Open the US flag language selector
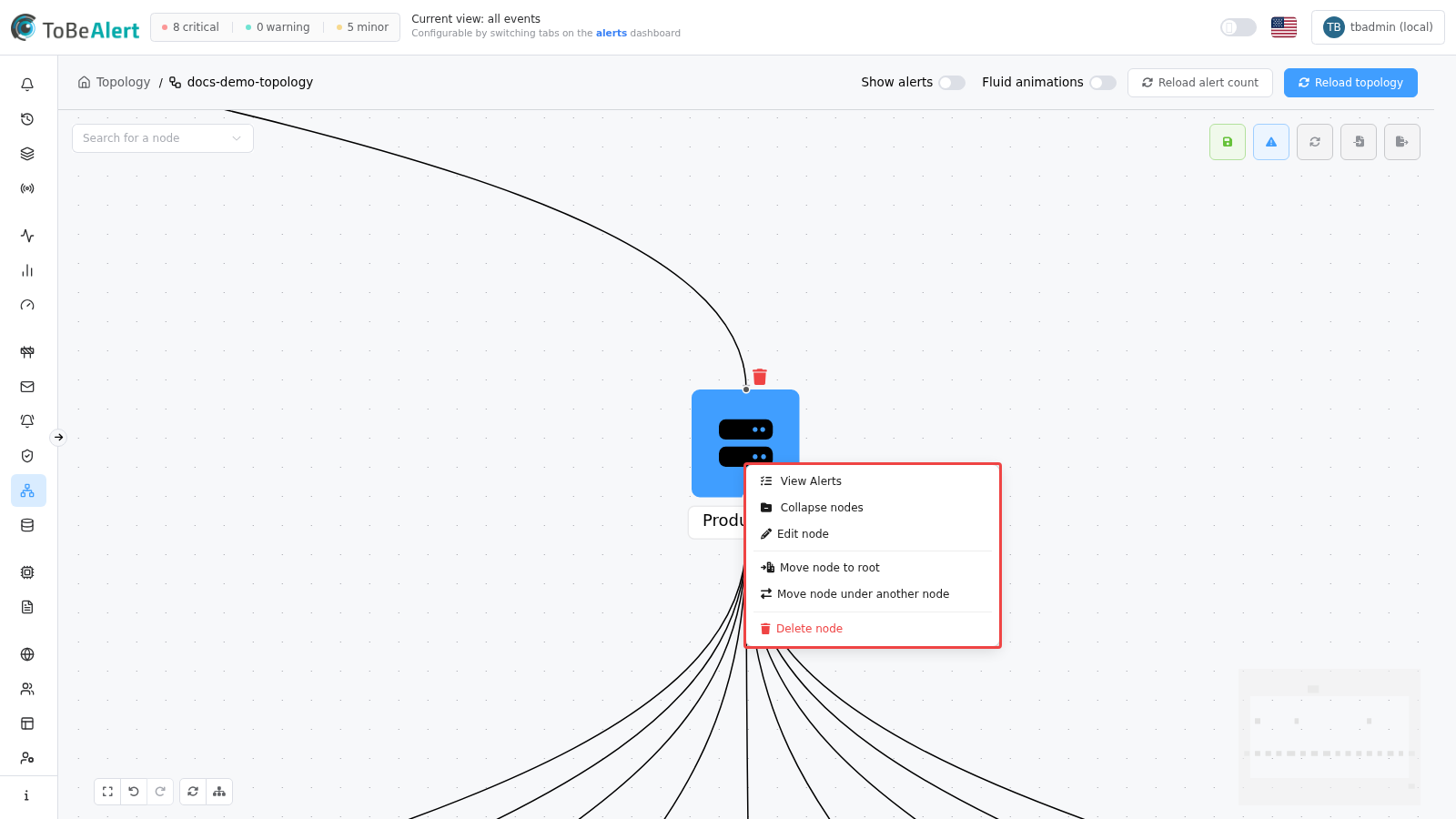 click(x=1284, y=27)
